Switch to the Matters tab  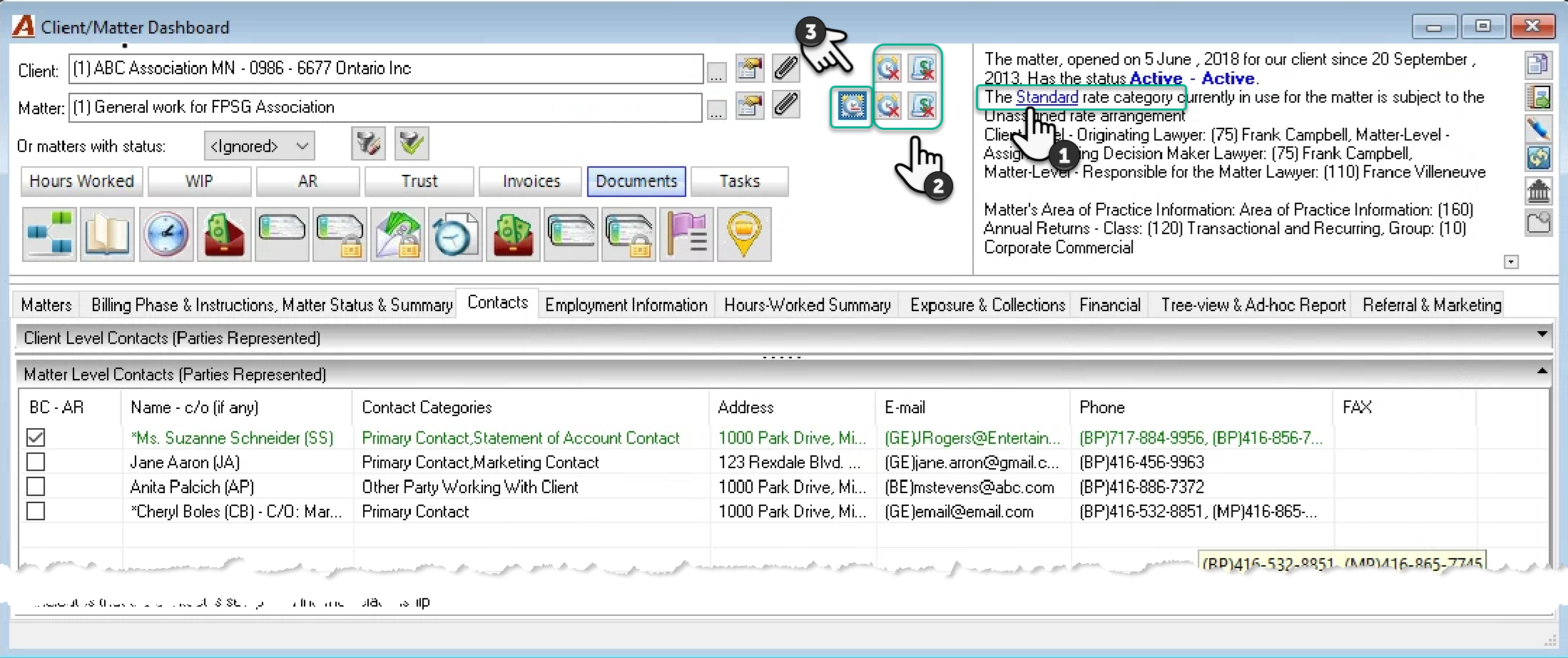pyautogui.click(x=46, y=305)
